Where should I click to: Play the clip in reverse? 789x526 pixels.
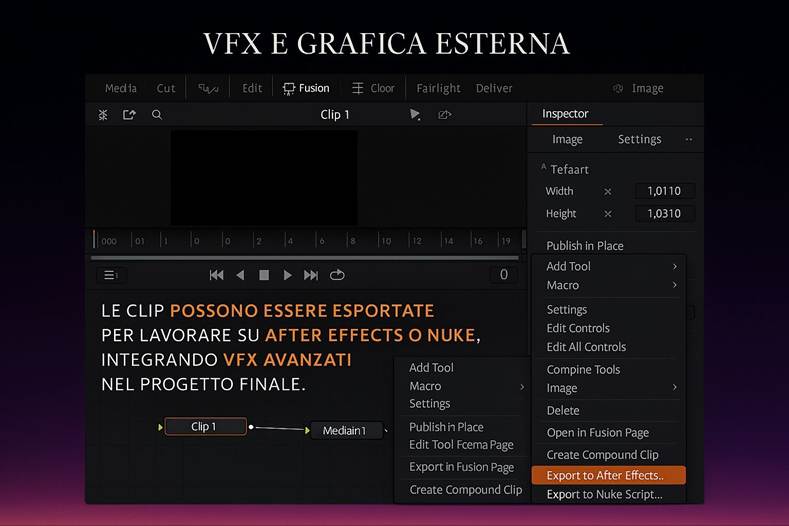click(240, 275)
